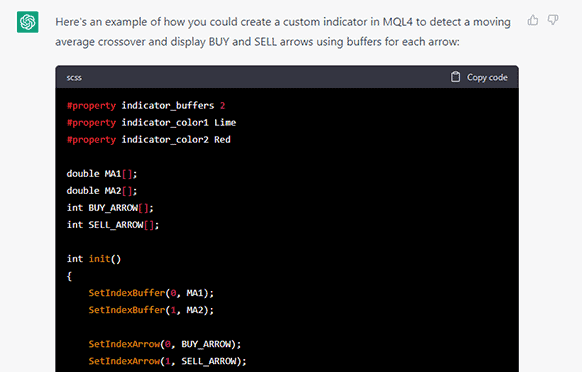Click the Copy code button
The width and height of the screenshot is (582, 372).
coord(479,77)
